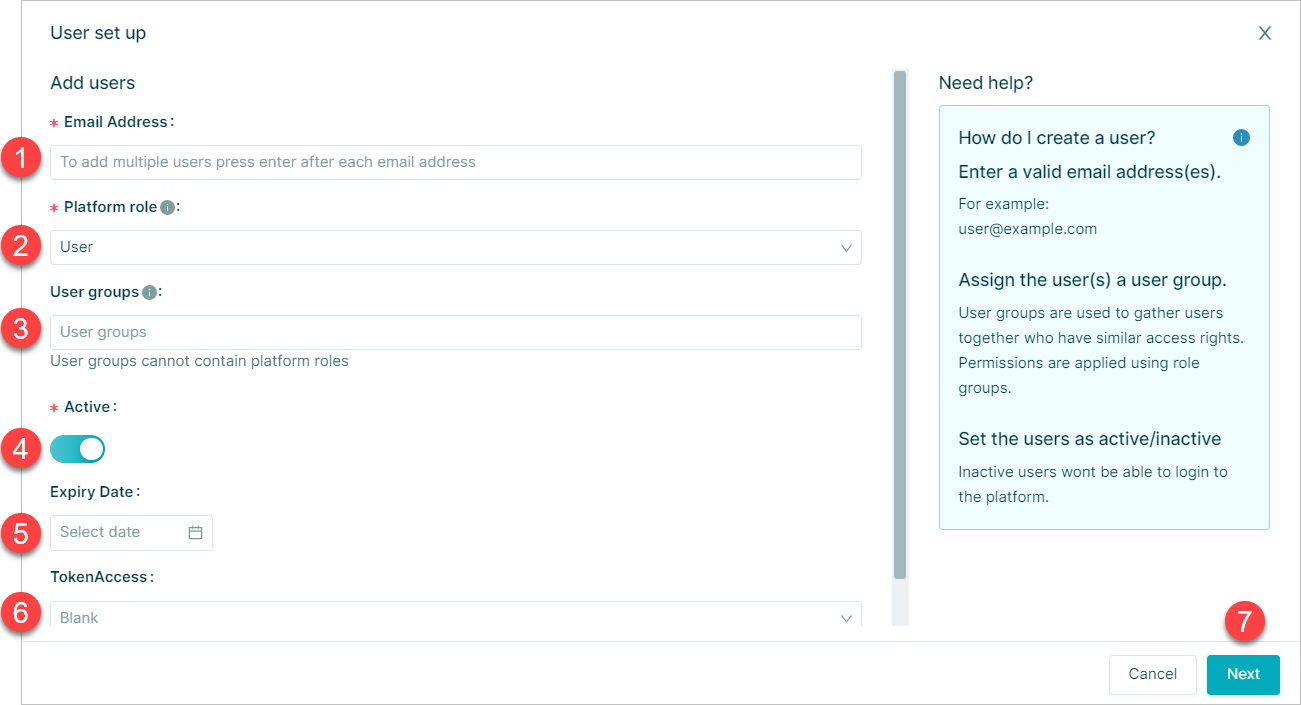
Task: Click the 'How do I create a user?' heading
Action: (x=1057, y=138)
